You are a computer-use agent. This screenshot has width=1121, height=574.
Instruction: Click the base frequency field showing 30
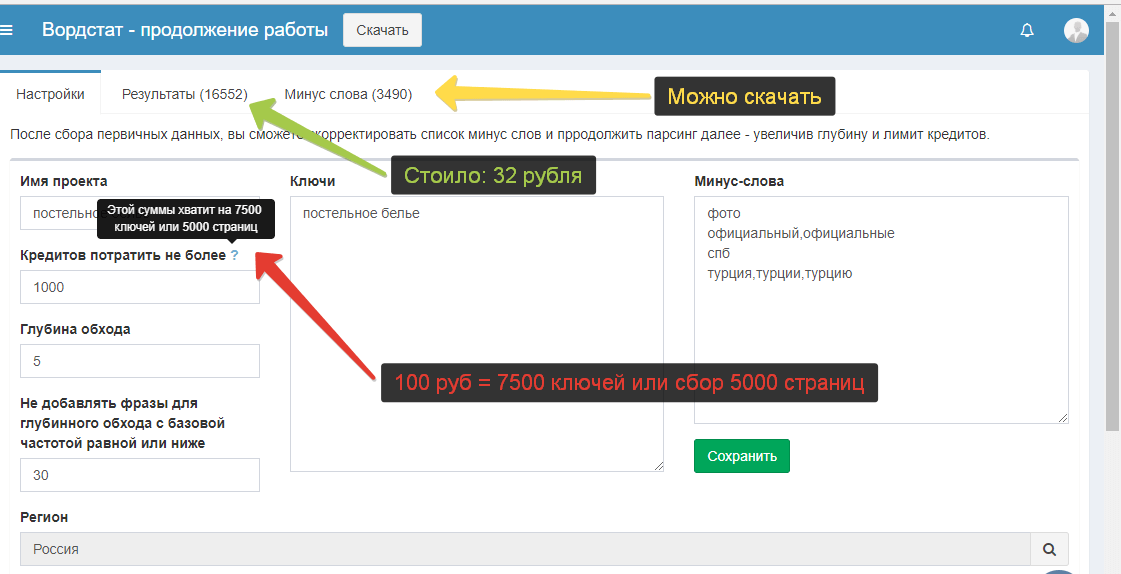[139, 475]
